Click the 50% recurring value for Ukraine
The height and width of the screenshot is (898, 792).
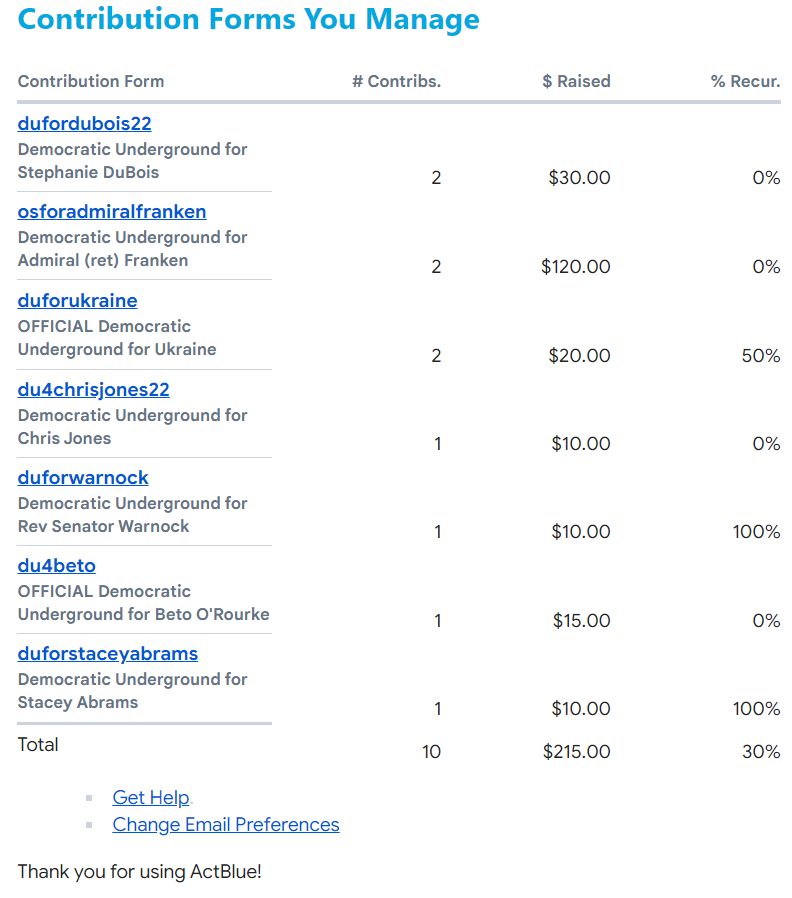click(760, 356)
